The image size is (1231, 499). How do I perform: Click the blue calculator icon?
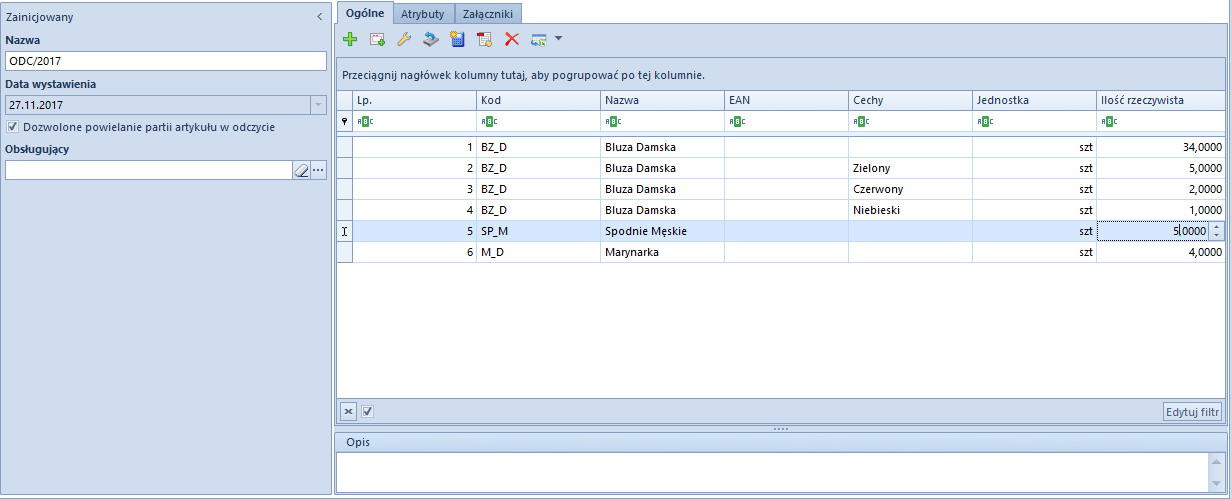458,39
